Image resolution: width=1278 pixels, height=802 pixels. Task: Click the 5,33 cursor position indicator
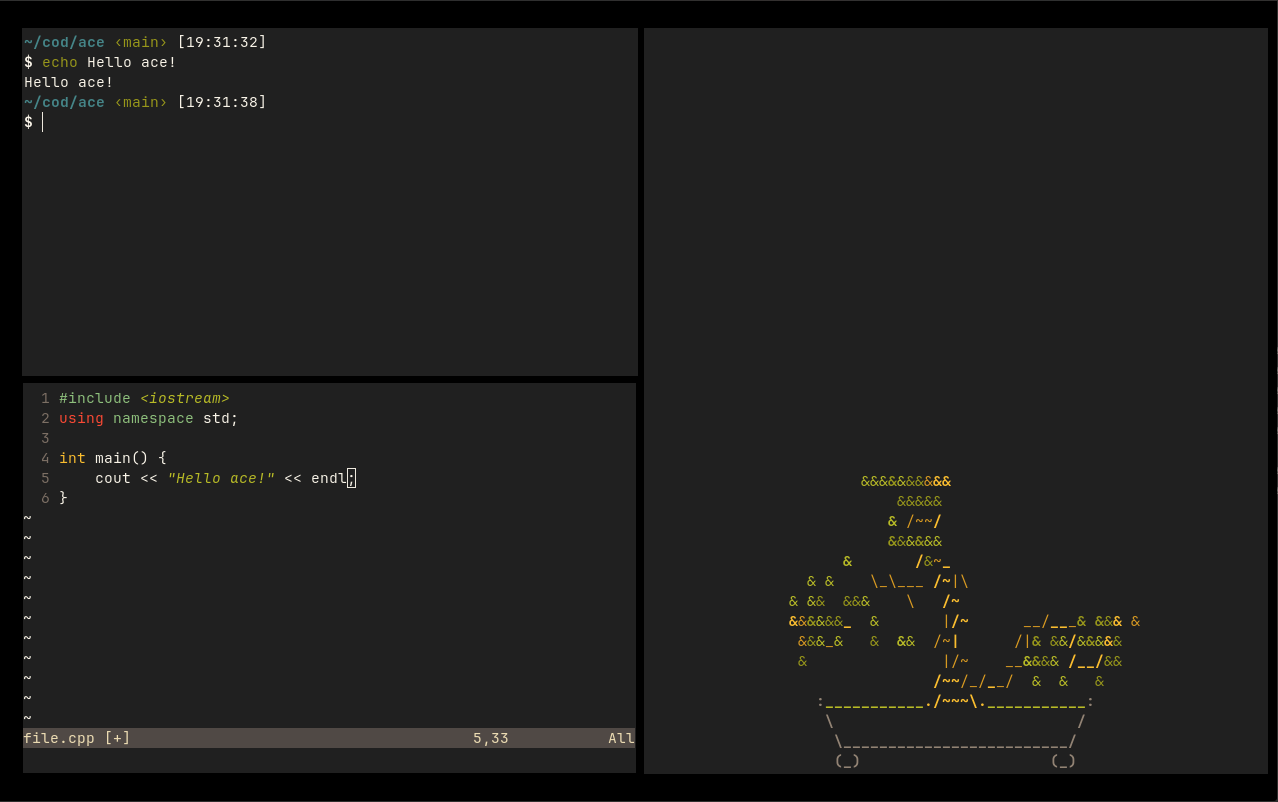491,738
